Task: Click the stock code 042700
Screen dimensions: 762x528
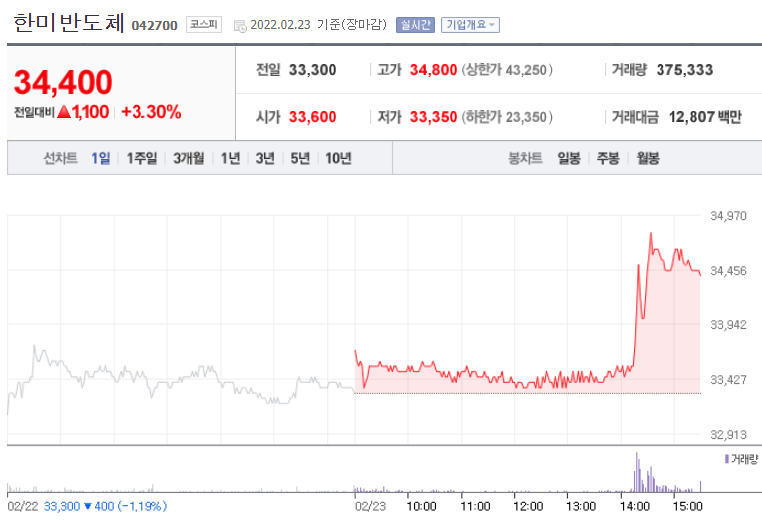Action: click(x=155, y=25)
